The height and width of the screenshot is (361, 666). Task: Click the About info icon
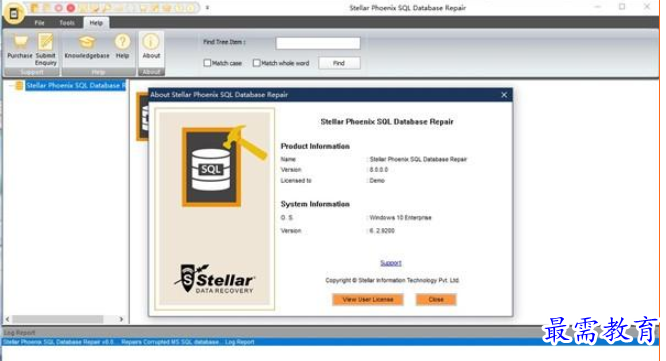point(151,42)
